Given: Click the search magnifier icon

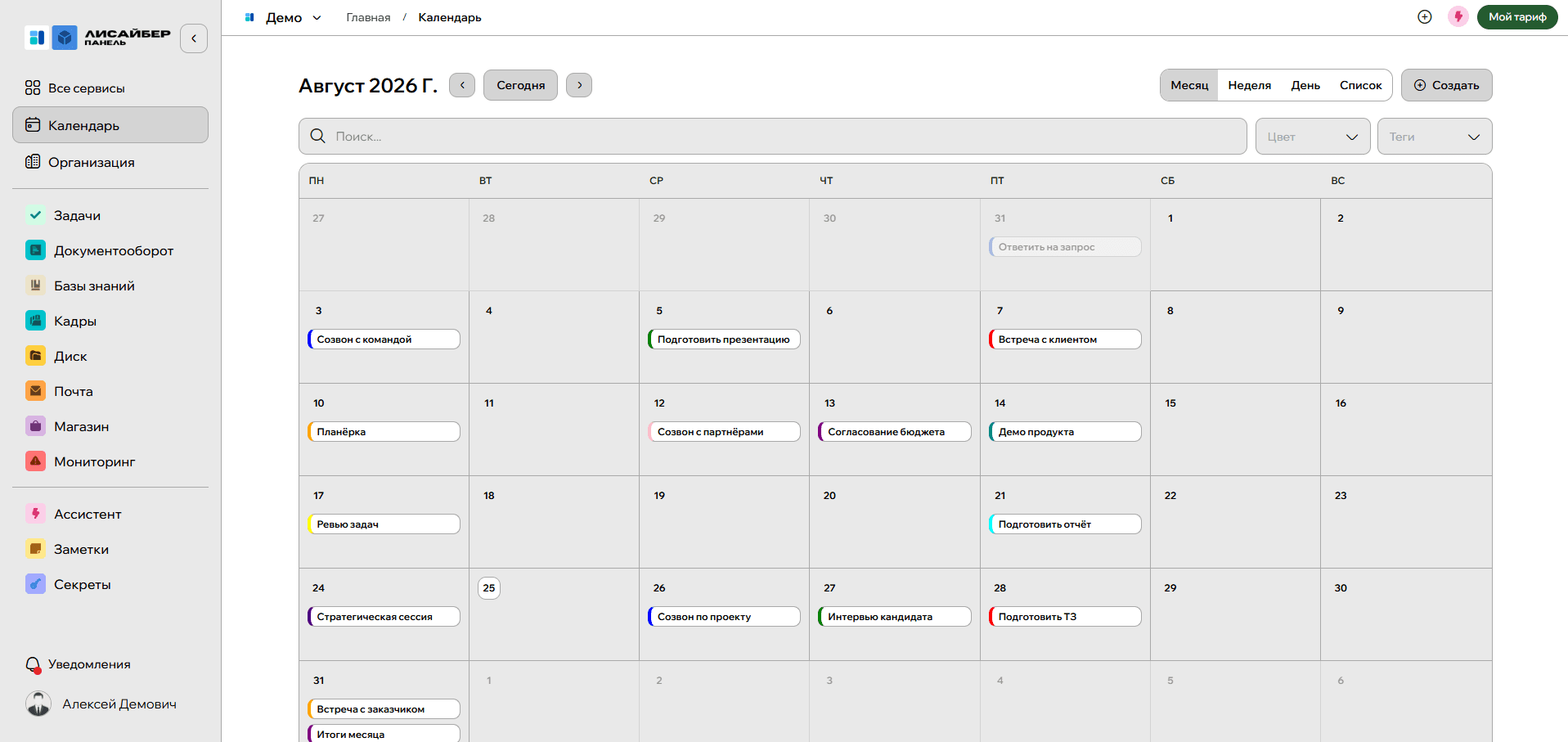Looking at the screenshot, I should tap(318, 137).
